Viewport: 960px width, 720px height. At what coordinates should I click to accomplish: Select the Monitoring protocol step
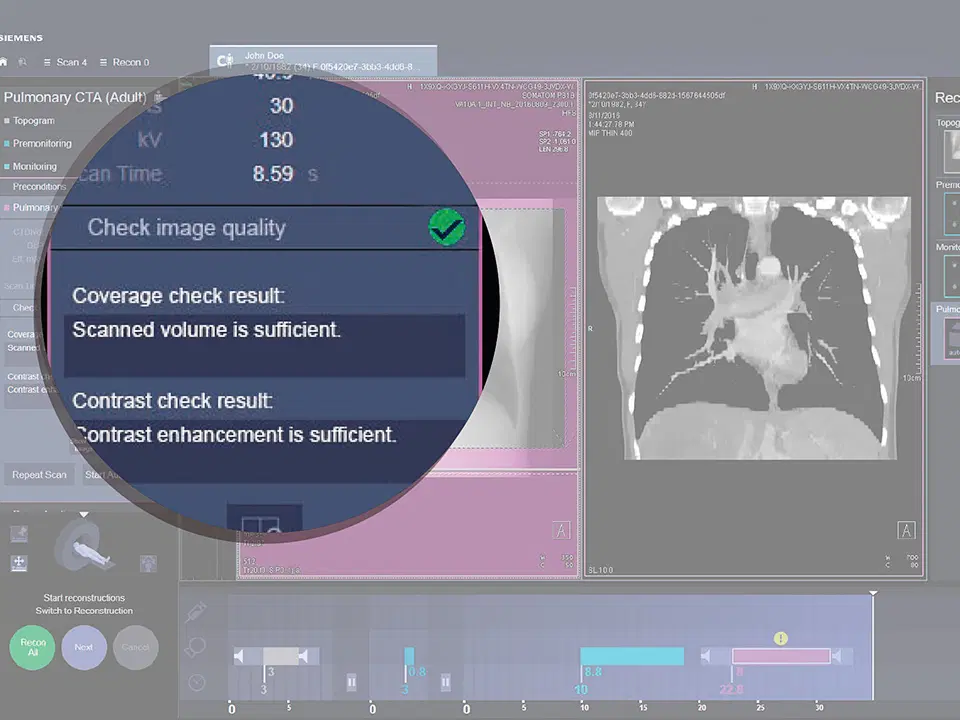[x=35, y=167]
